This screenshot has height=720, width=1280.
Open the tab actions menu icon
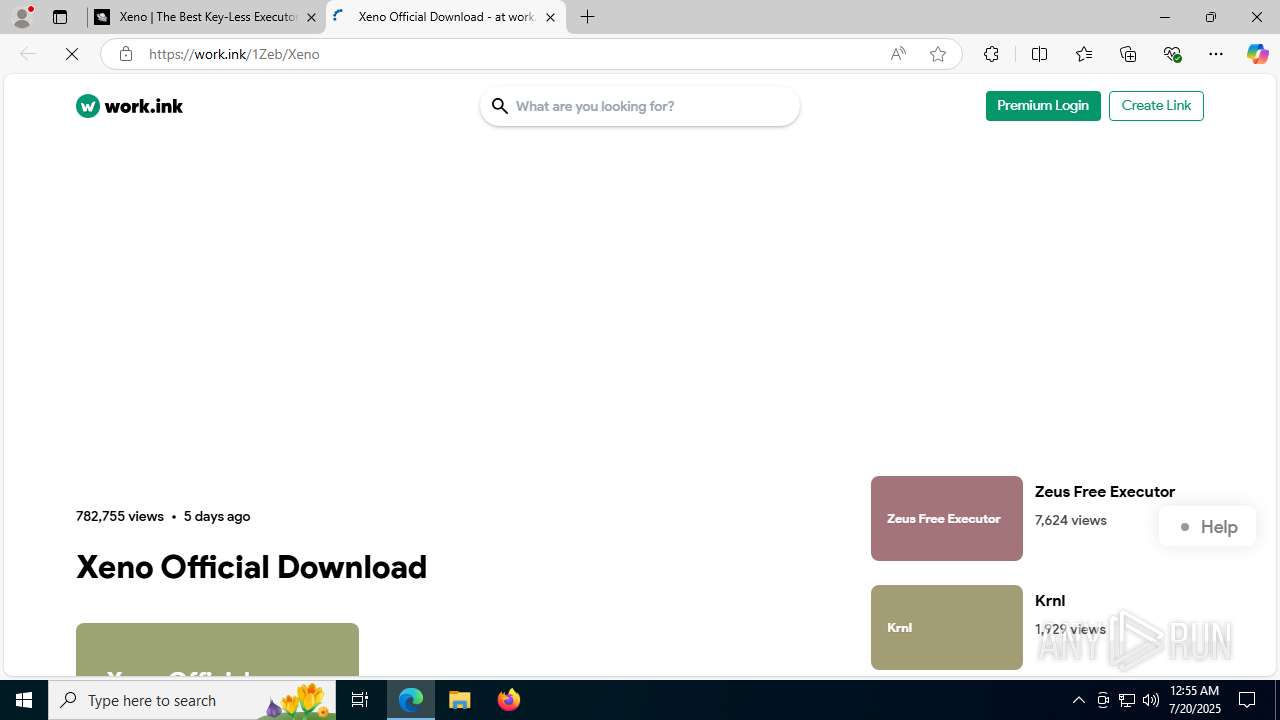pyautogui.click(x=60, y=17)
